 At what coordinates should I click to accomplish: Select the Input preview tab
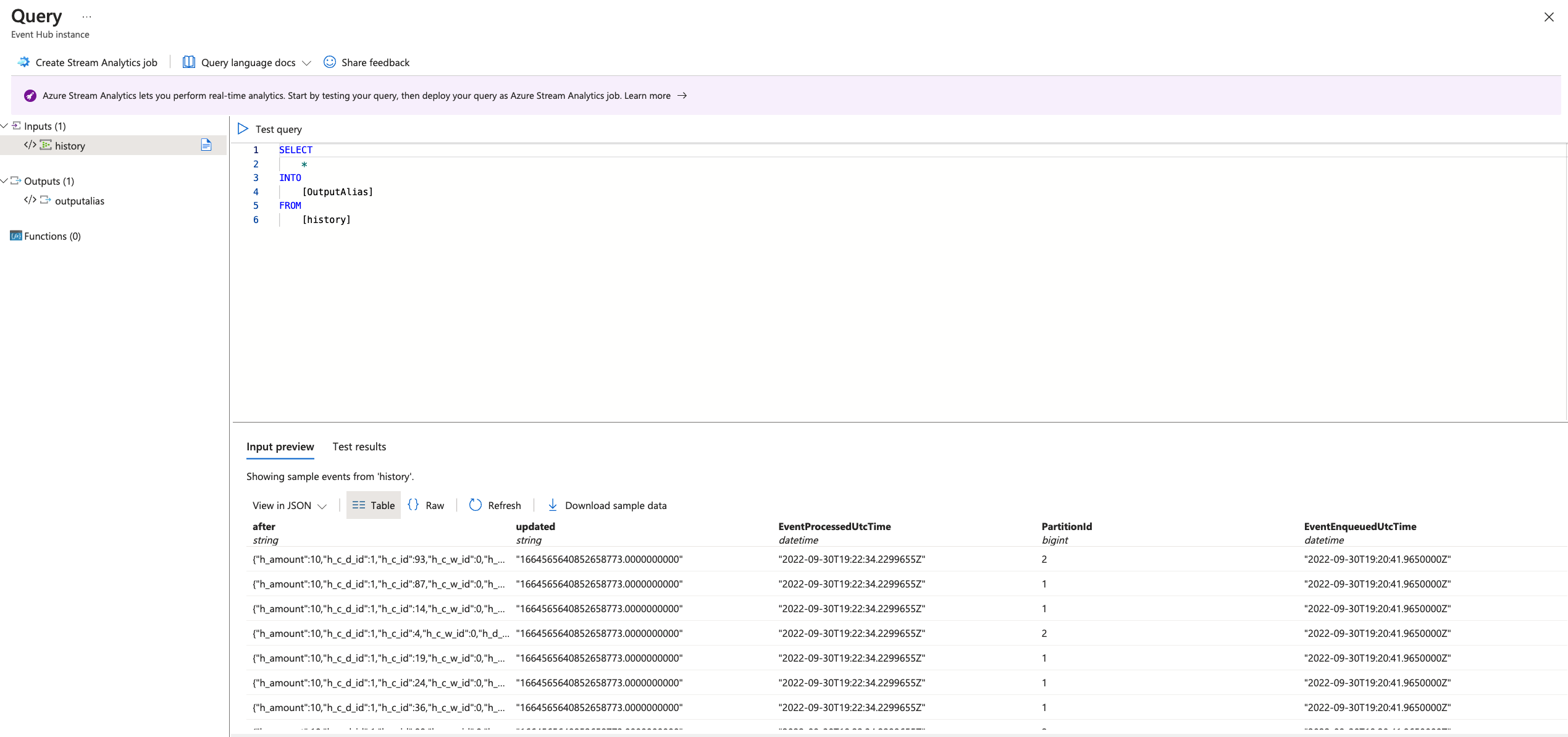(x=280, y=447)
